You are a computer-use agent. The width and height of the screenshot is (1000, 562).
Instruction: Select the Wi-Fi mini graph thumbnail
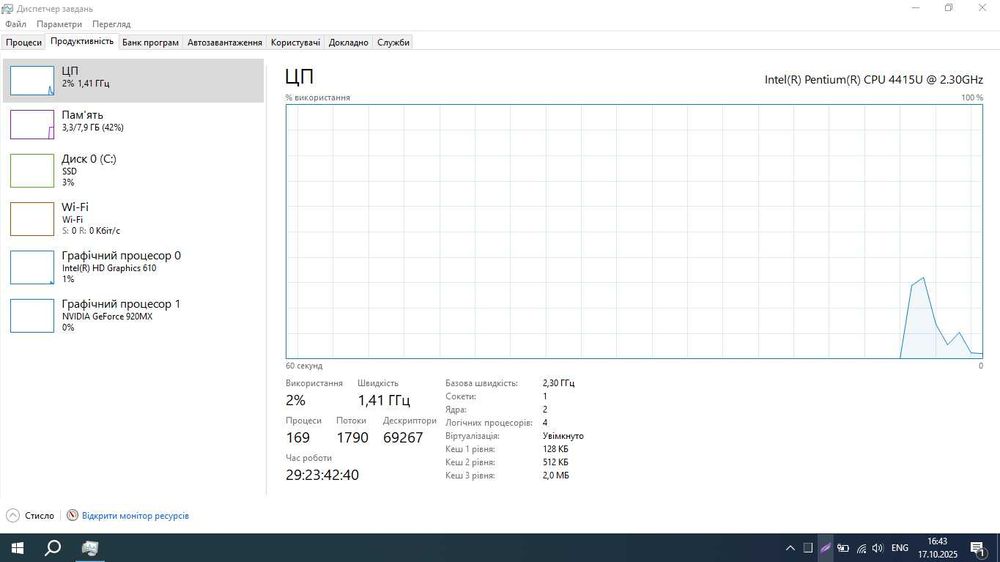click(x=32, y=219)
